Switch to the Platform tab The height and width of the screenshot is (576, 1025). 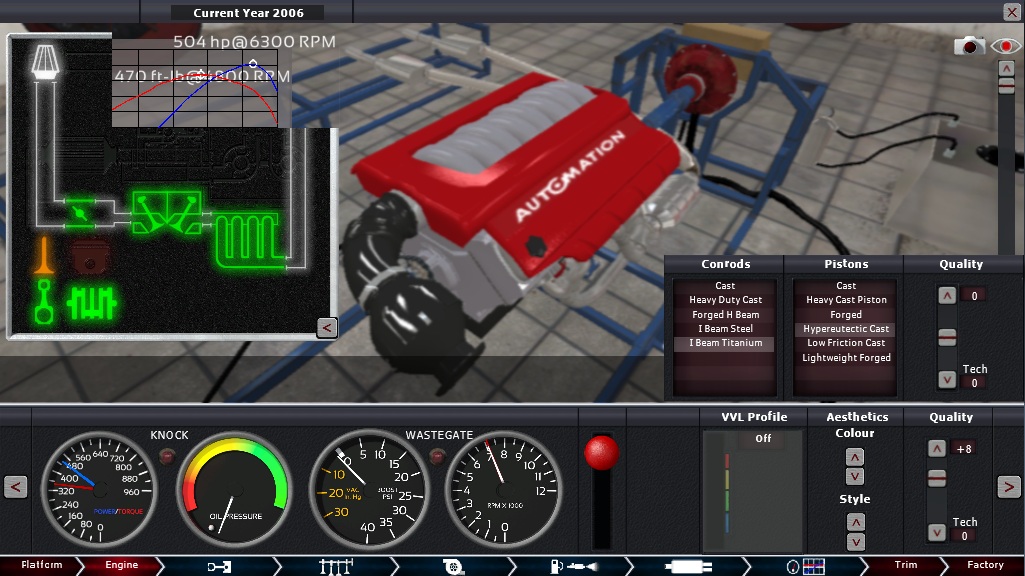[x=41, y=565]
